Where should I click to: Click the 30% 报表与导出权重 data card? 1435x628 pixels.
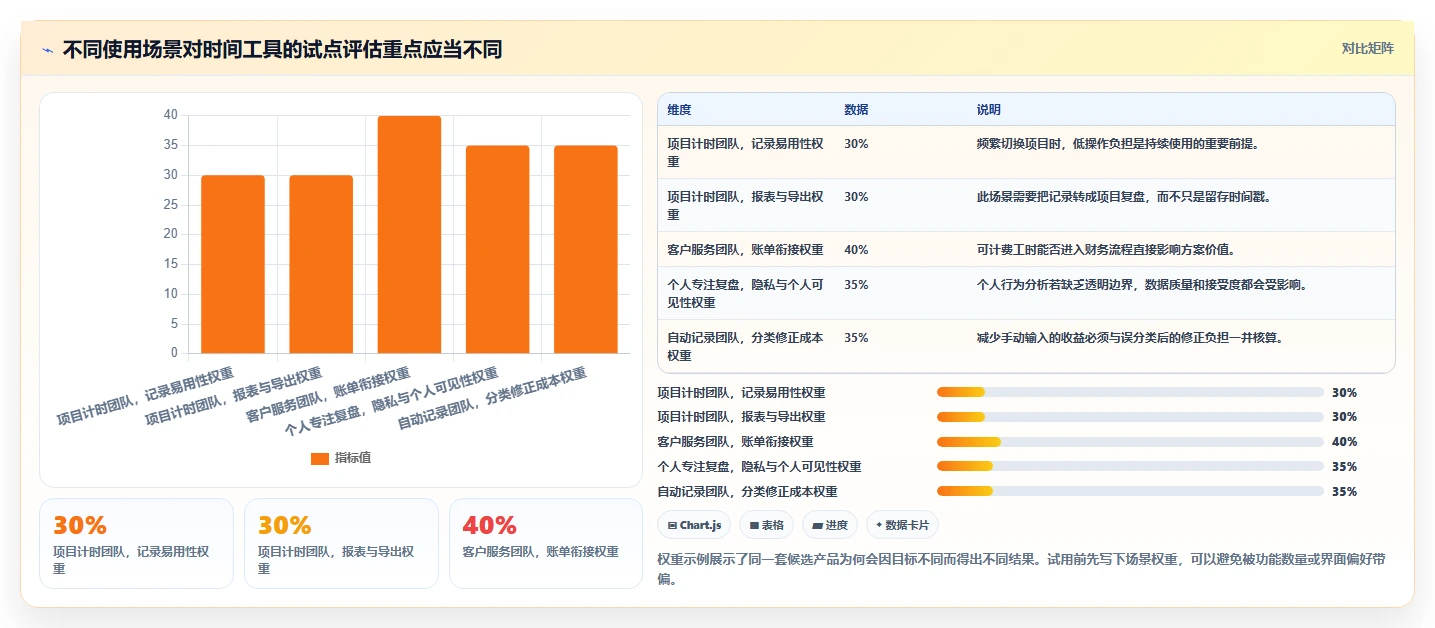tap(341, 543)
